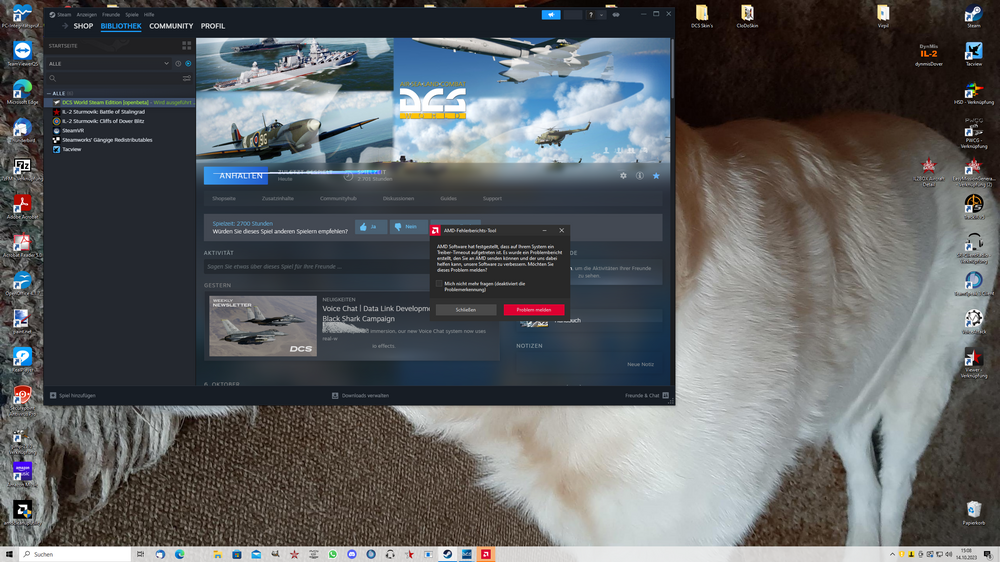The image size is (1000, 562).
Task: Open the ALLE collection dropdown
Action: click(x=109, y=64)
